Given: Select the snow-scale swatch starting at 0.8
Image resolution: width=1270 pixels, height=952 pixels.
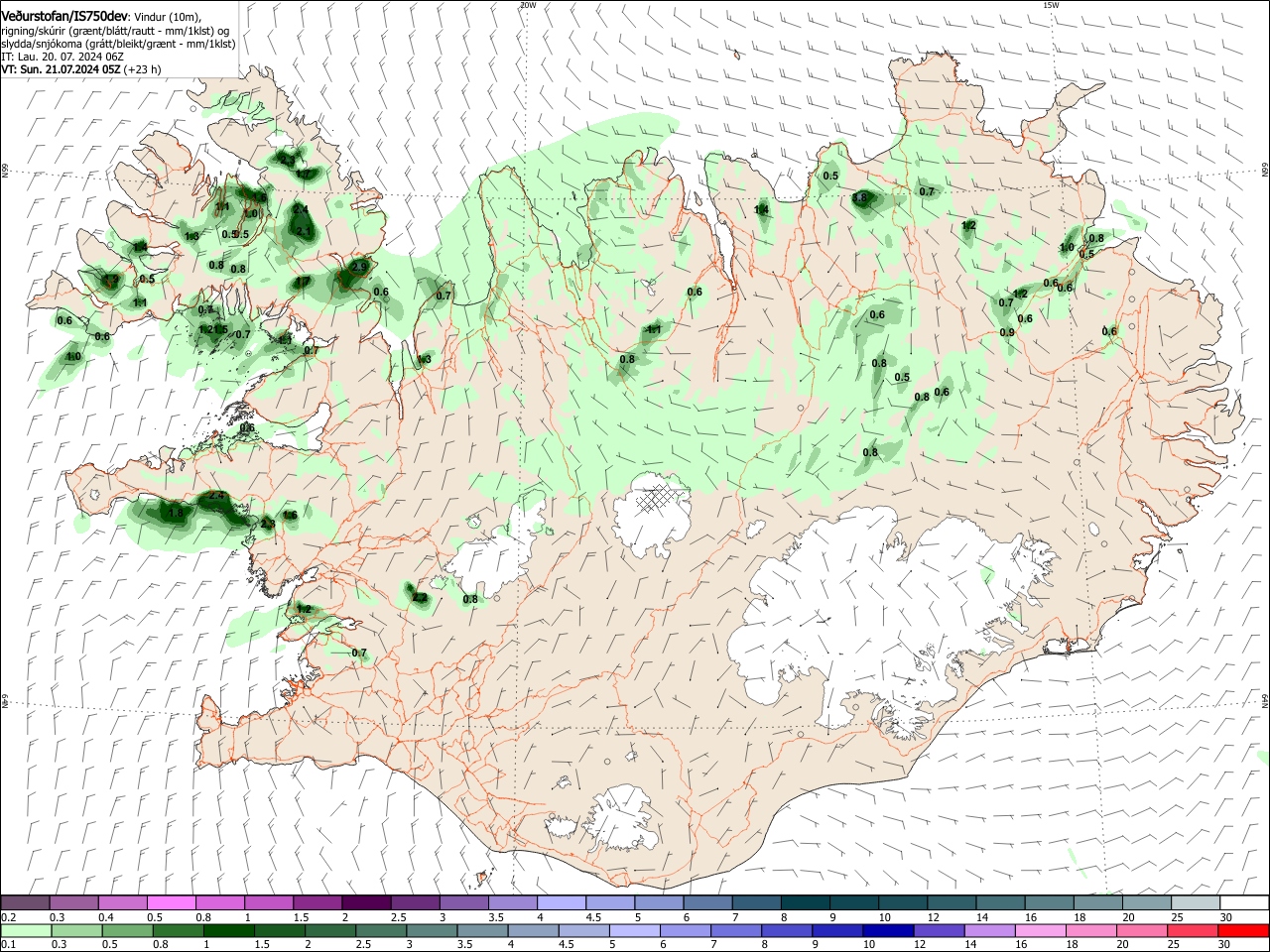Looking at the screenshot, I should (220, 903).
